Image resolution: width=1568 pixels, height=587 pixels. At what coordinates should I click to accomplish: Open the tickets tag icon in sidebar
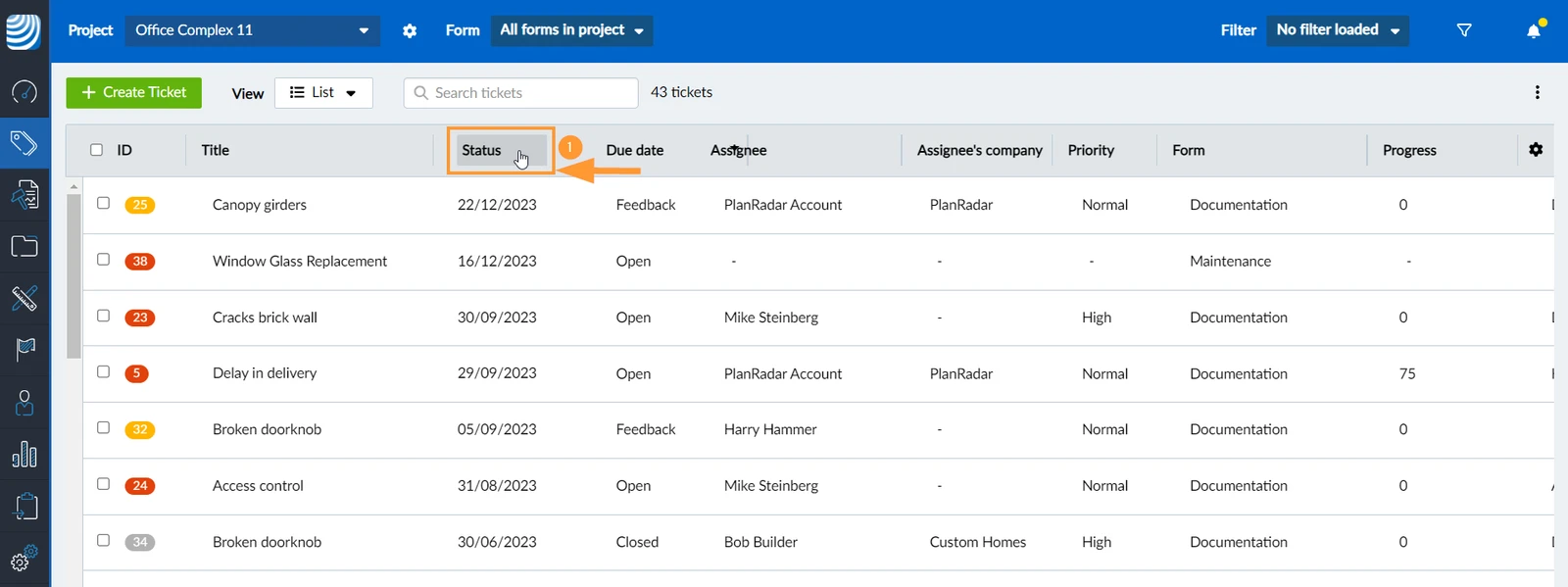tap(24, 144)
